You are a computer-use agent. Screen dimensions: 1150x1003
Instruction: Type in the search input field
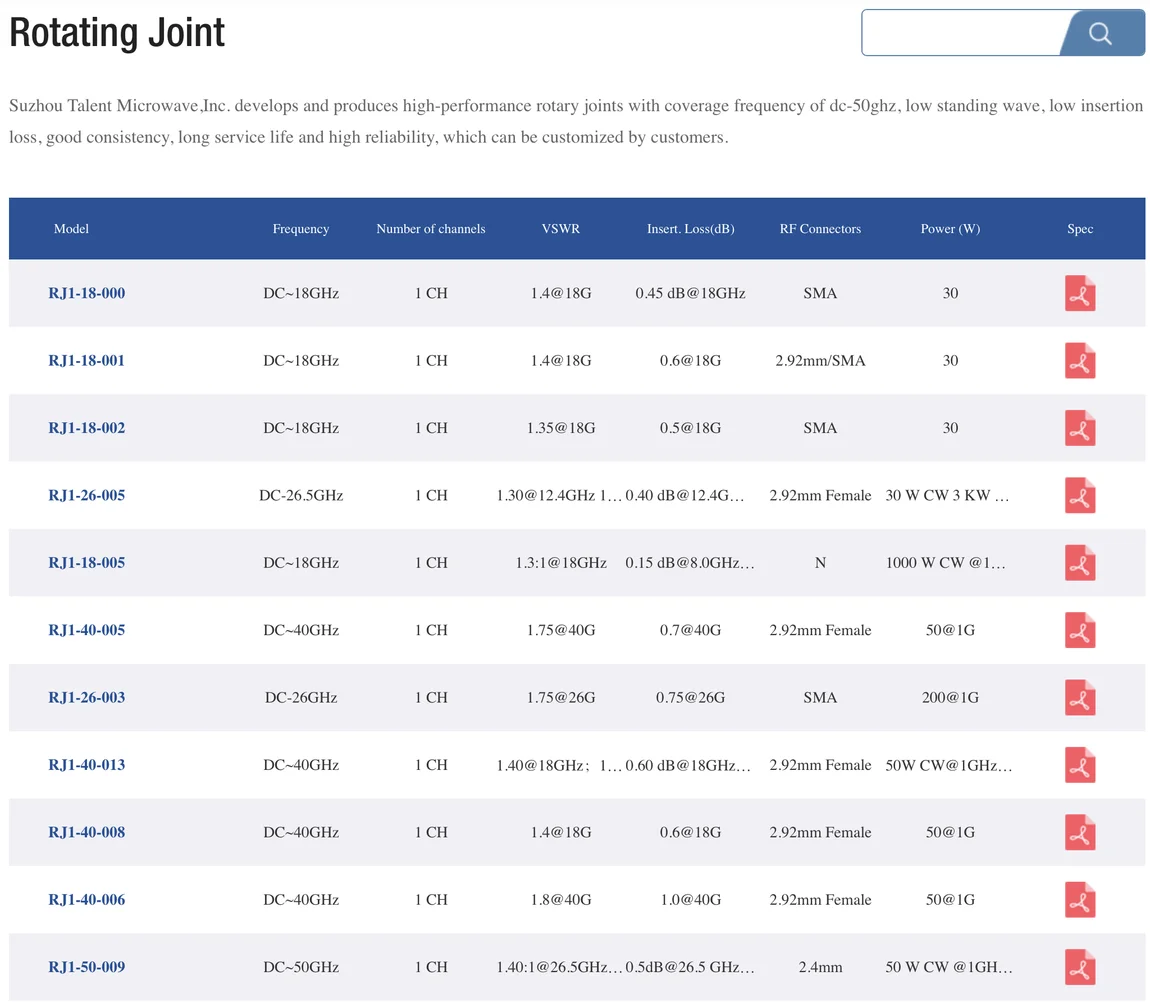[x=960, y=33]
